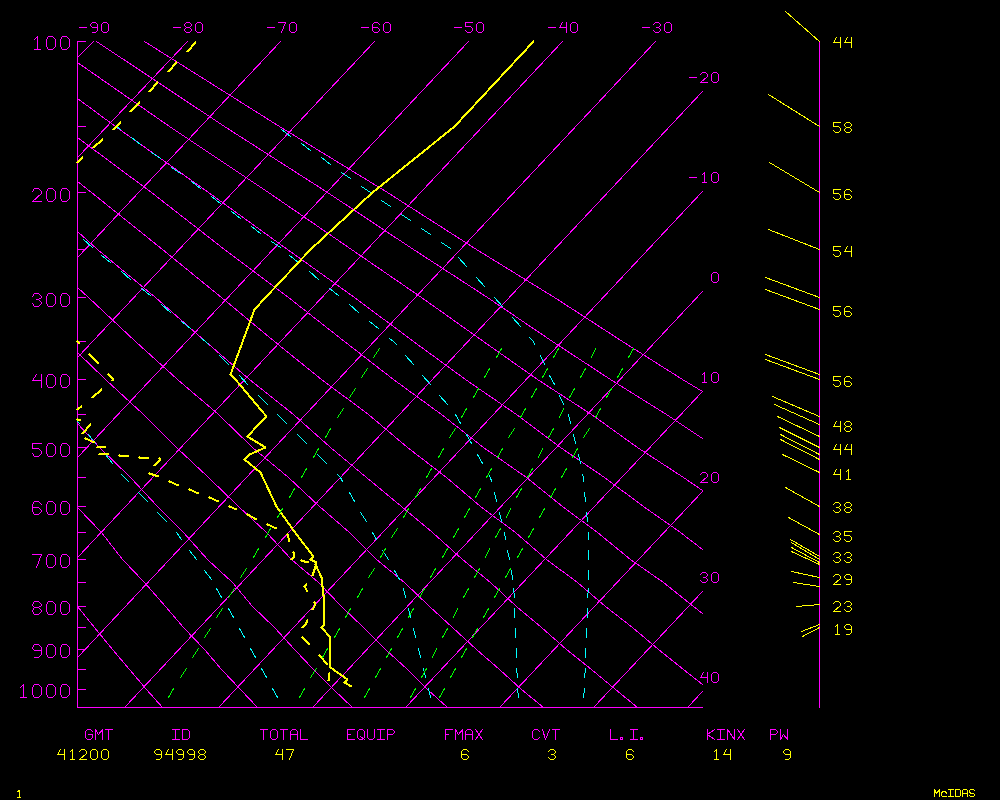
Task: Click the KINX value 14
Action: (722, 755)
